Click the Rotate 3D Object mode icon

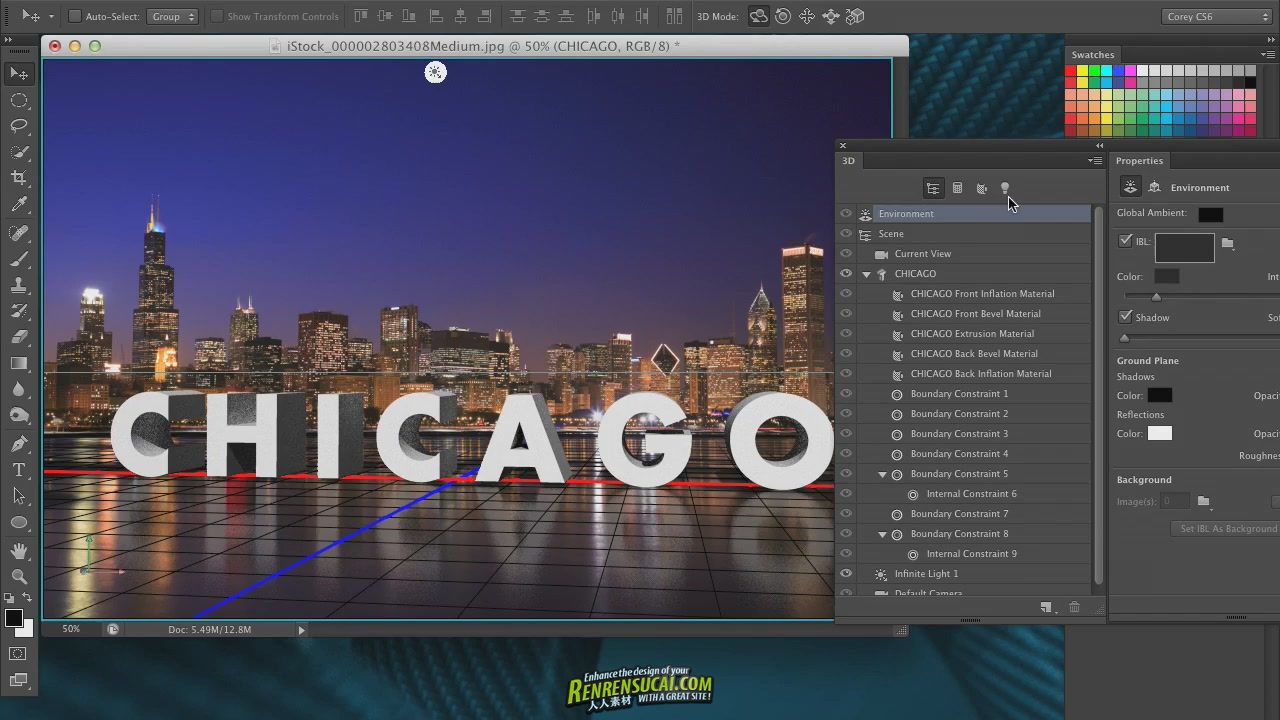759,16
